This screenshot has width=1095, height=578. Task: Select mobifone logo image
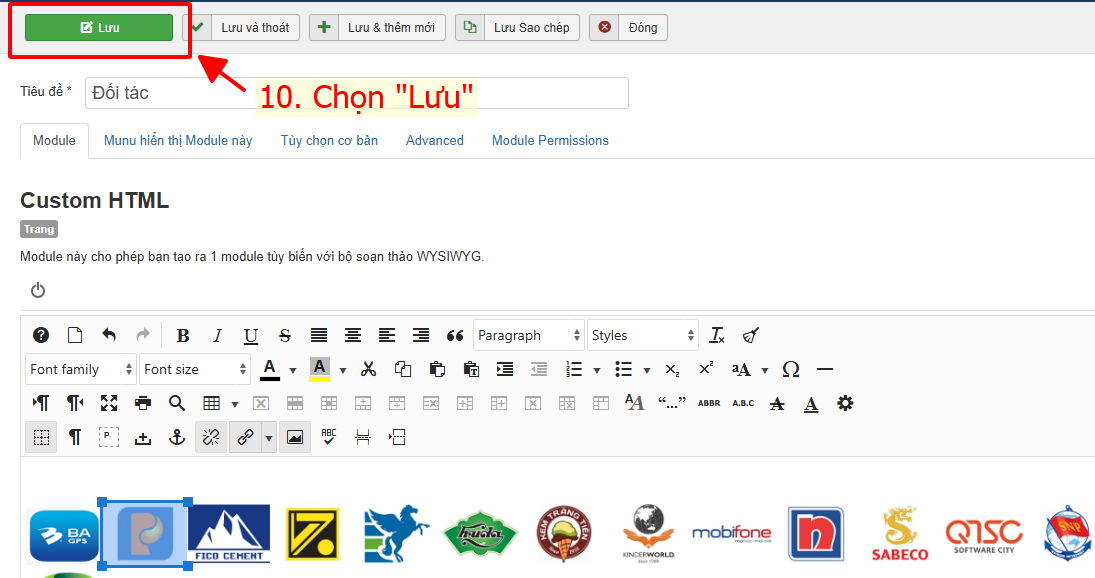click(731, 534)
